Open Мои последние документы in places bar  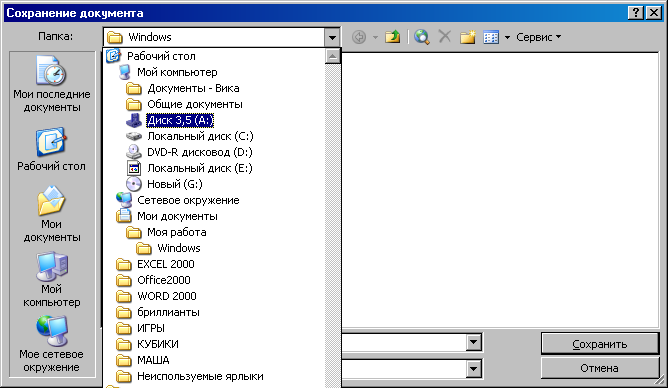pyautogui.click(x=52, y=84)
